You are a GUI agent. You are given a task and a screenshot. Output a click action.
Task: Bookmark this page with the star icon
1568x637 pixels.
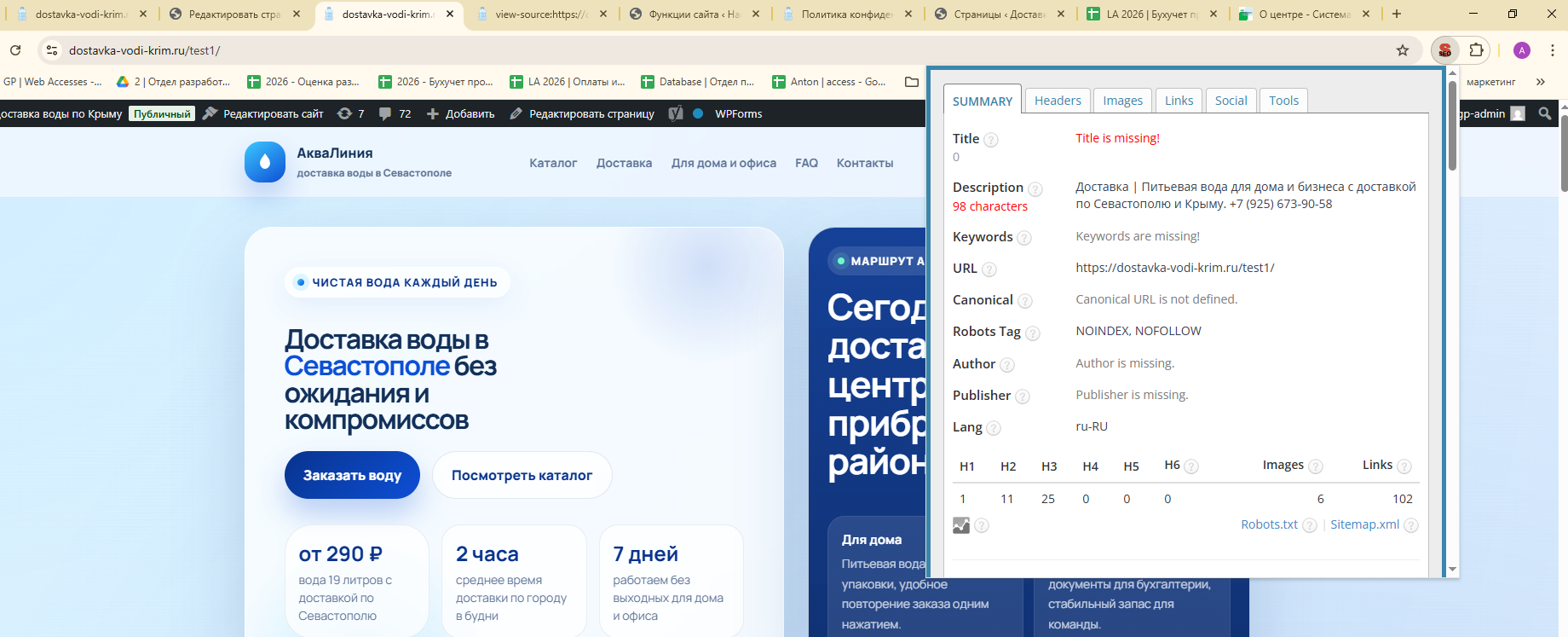1403,50
